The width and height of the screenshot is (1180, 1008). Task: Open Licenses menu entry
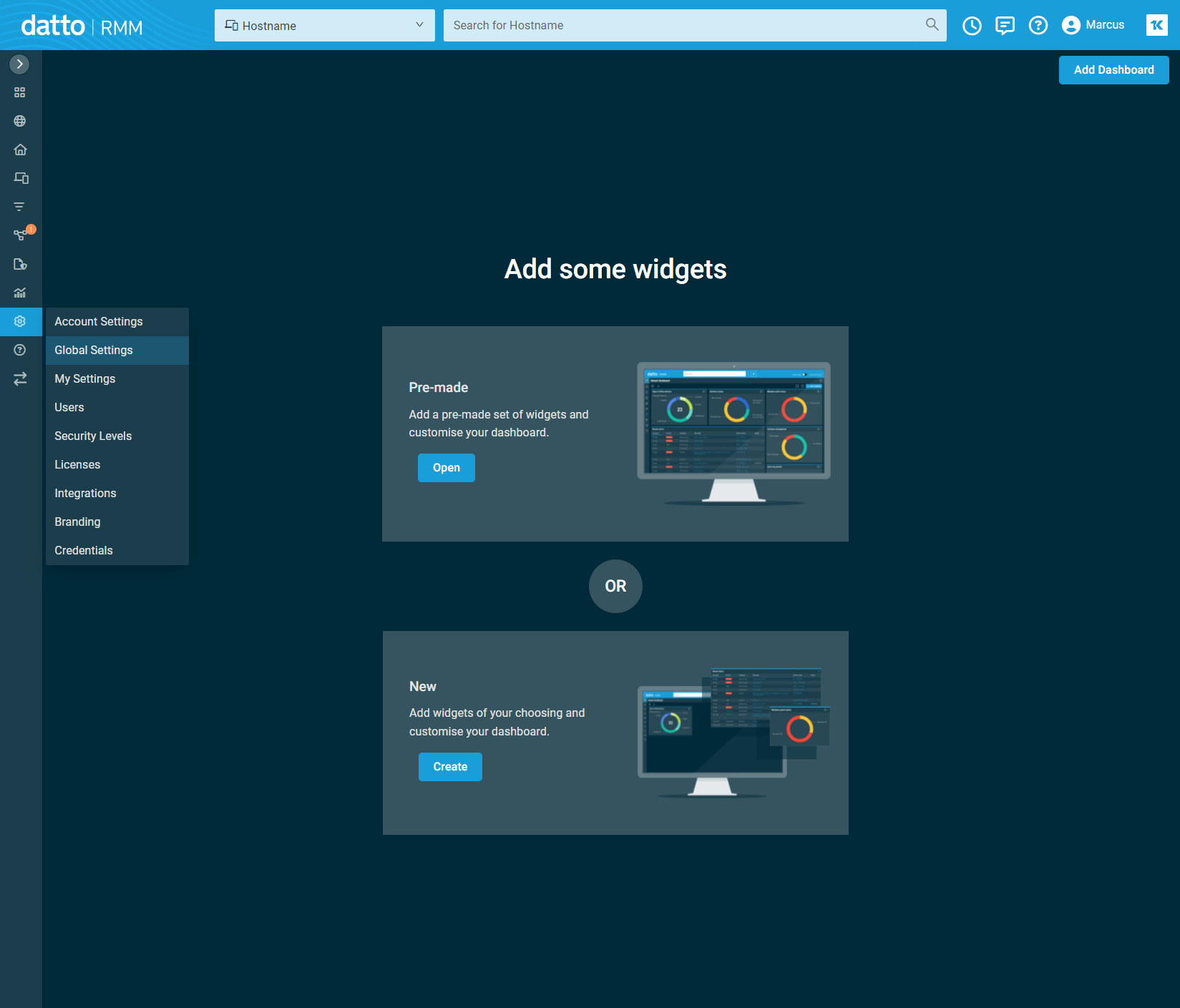[117, 465]
